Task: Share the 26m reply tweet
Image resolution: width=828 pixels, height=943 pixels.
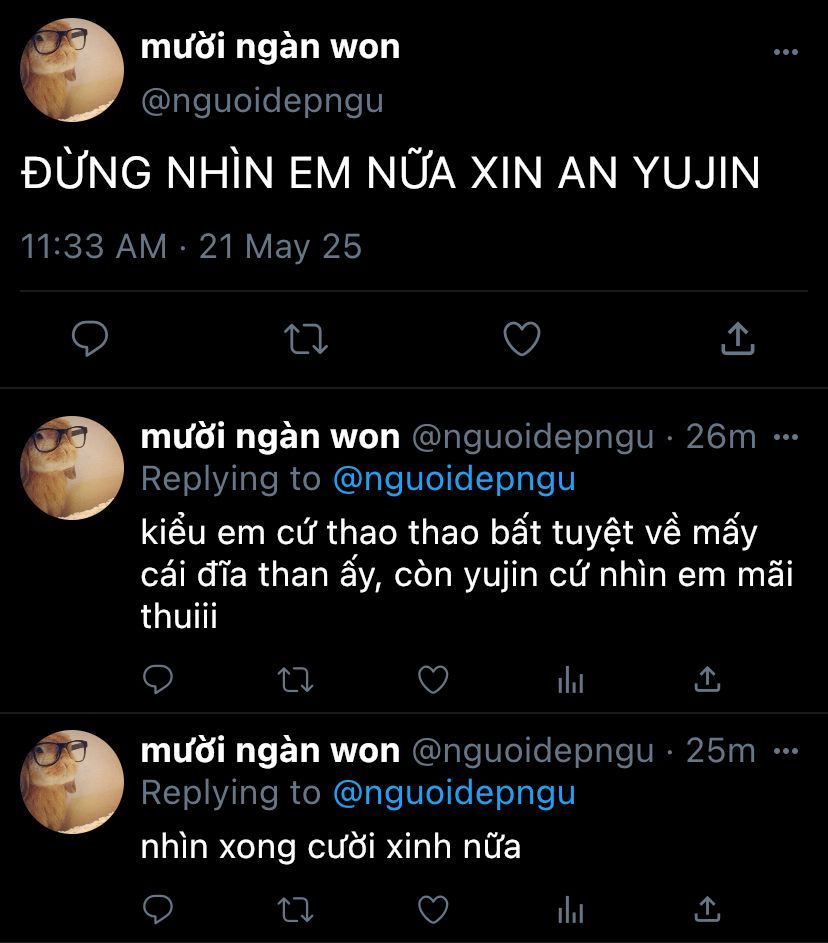Action: pyautogui.click(x=707, y=680)
